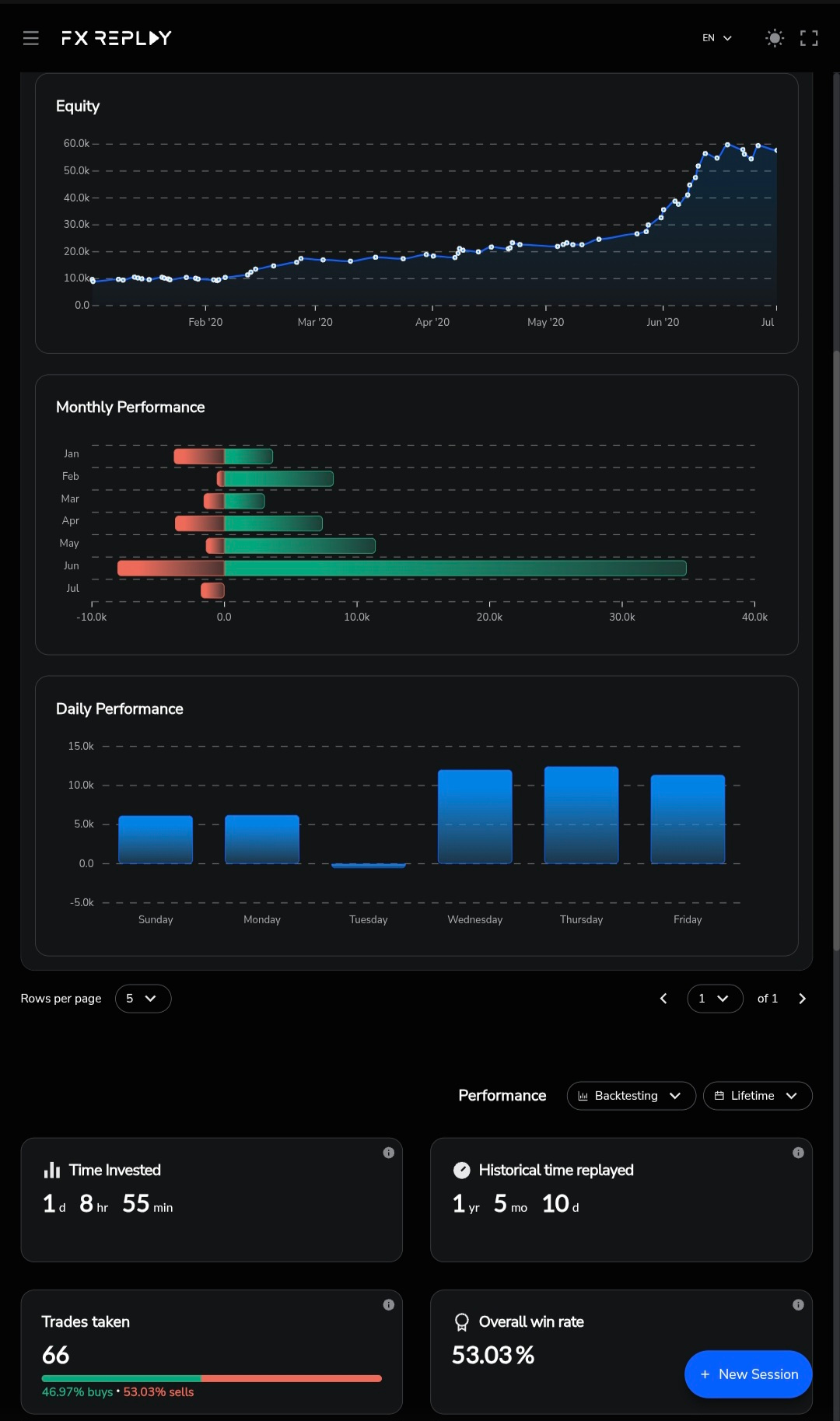Click the Historical time replayed info icon
The width and height of the screenshot is (840, 1421).
coord(798,1153)
